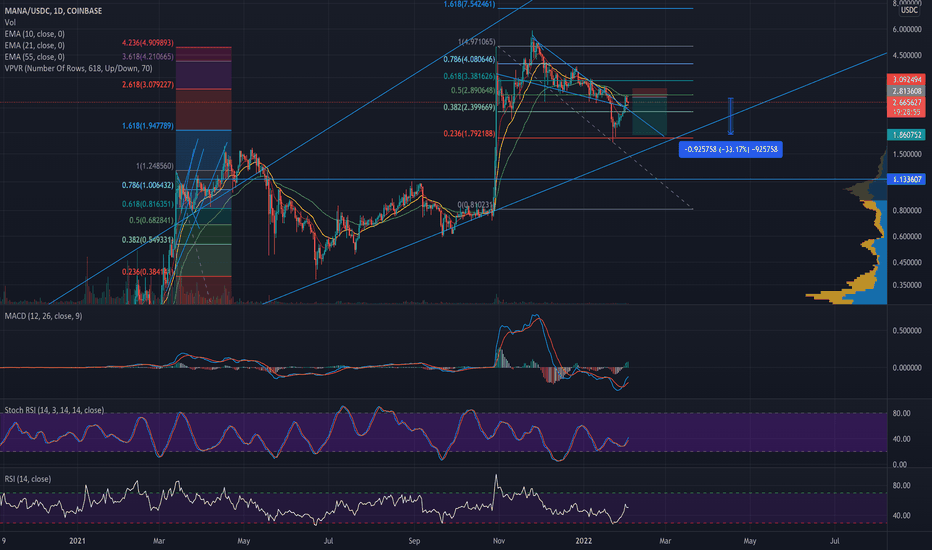This screenshot has width=932, height=550.
Task: Open the VPVR indicator legend entry
Action: (78, 68)
